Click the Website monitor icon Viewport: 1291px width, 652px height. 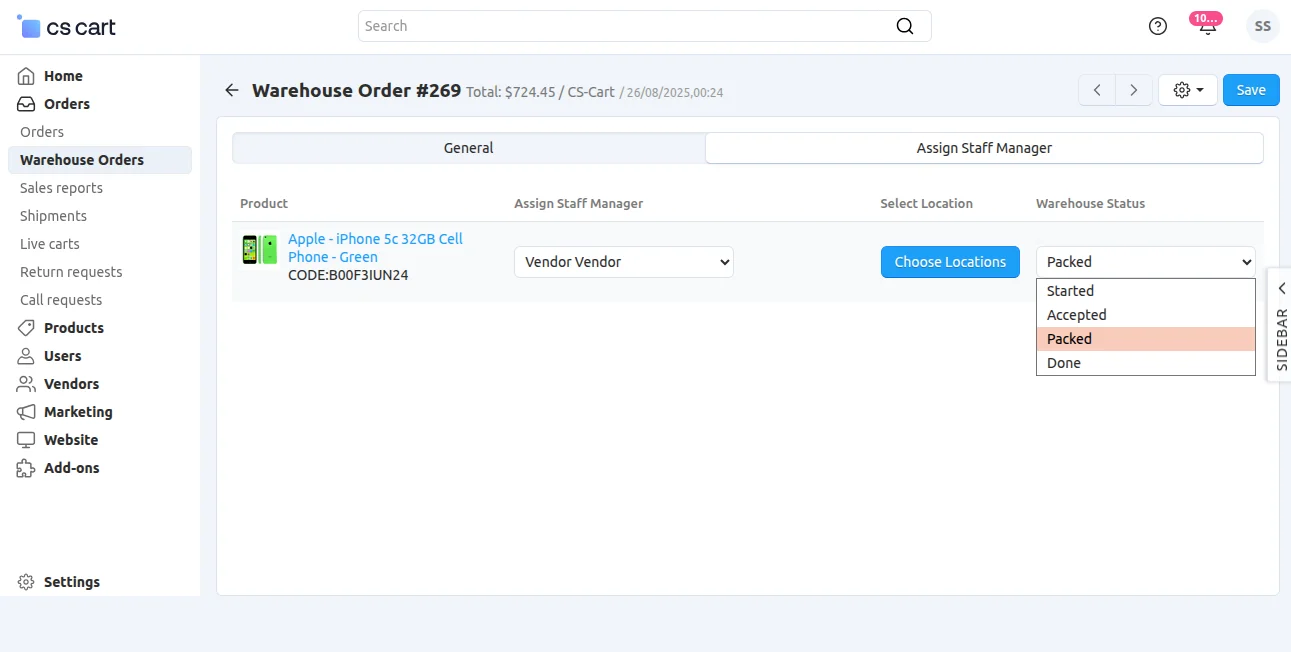pyautogui.click(x=26, y=440)
